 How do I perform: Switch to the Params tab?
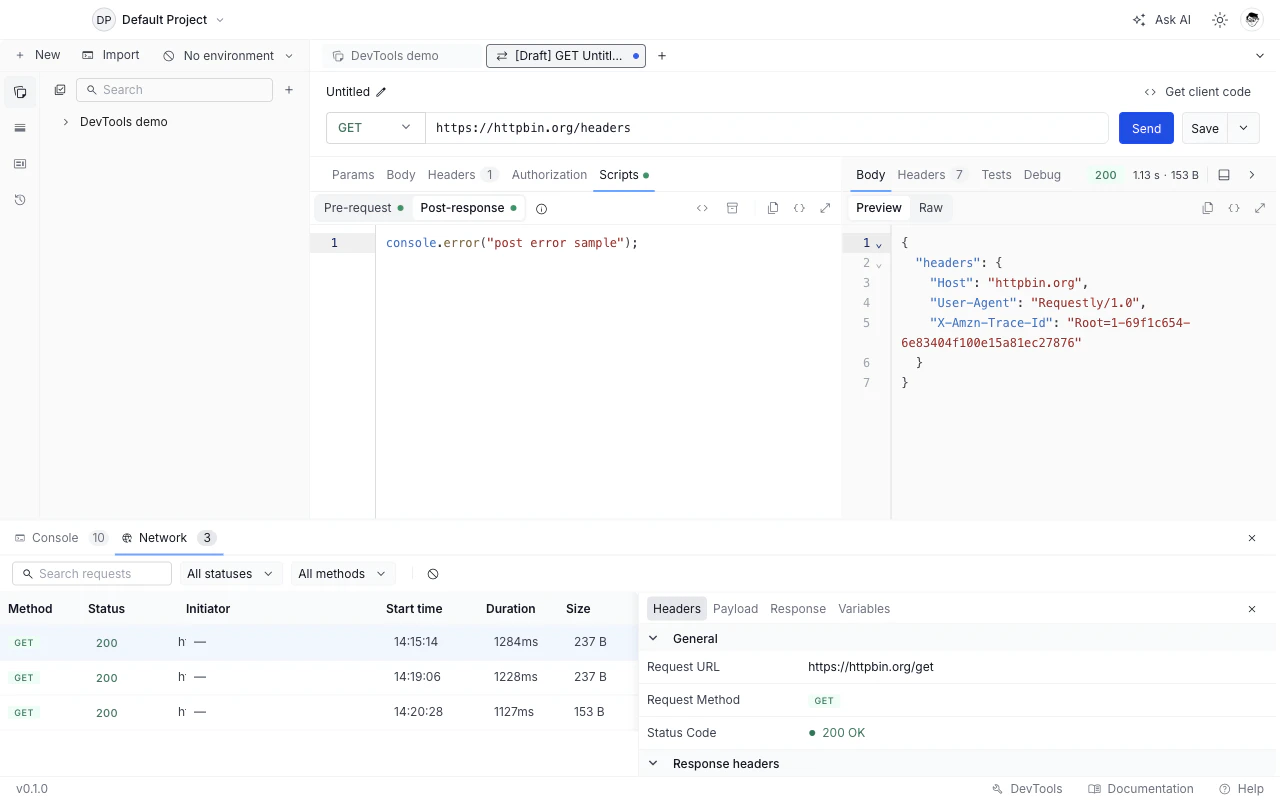(x=353, y=175)
